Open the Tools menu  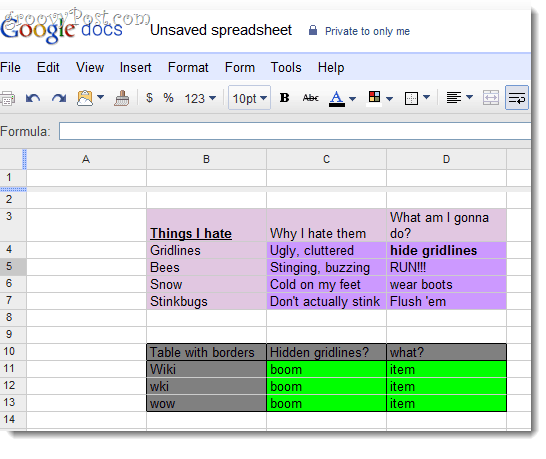pyautogui.click(x=286, y=67)
